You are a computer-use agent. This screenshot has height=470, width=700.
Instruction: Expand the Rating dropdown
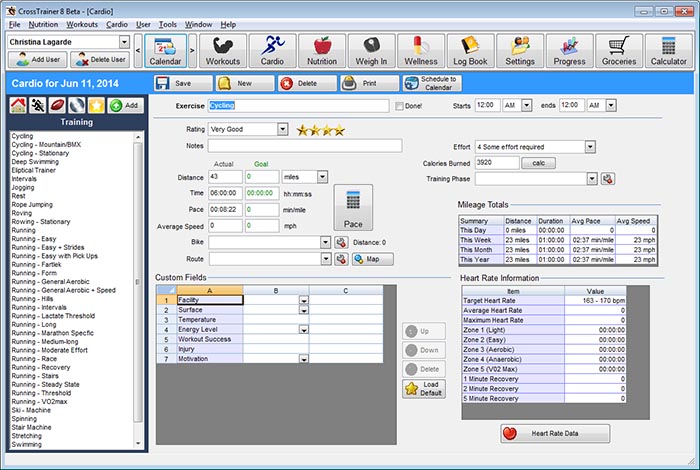[x=283, y=129]
